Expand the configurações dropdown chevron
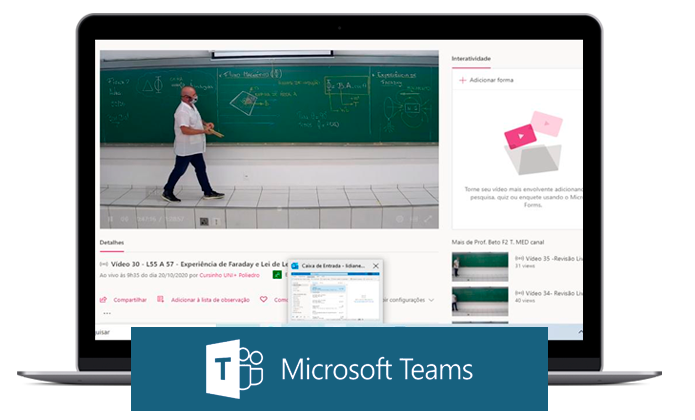The image size is (695, 420). point(431,299)
